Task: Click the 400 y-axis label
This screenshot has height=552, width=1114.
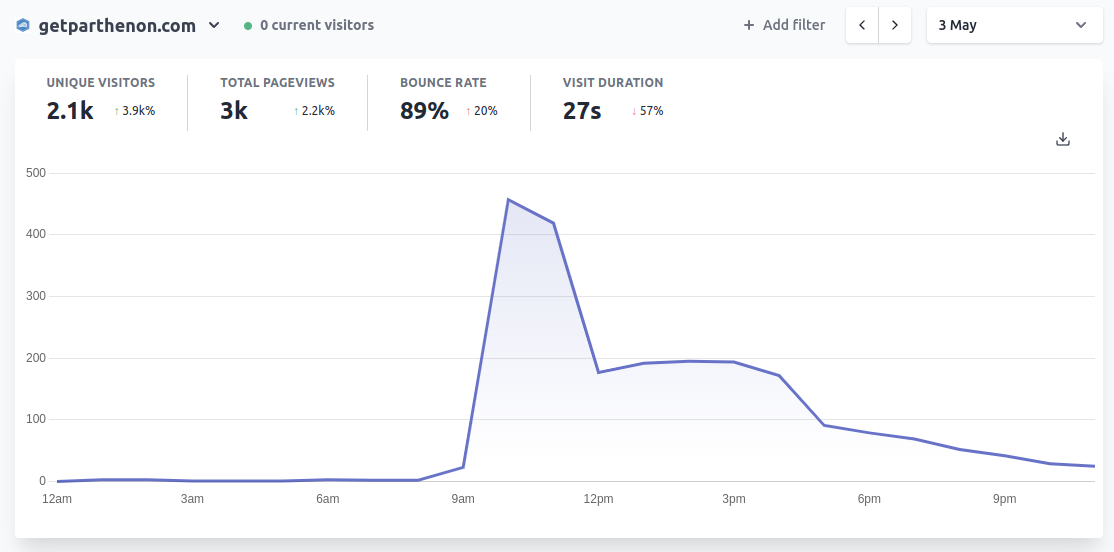Action: [x=37, y=234]
